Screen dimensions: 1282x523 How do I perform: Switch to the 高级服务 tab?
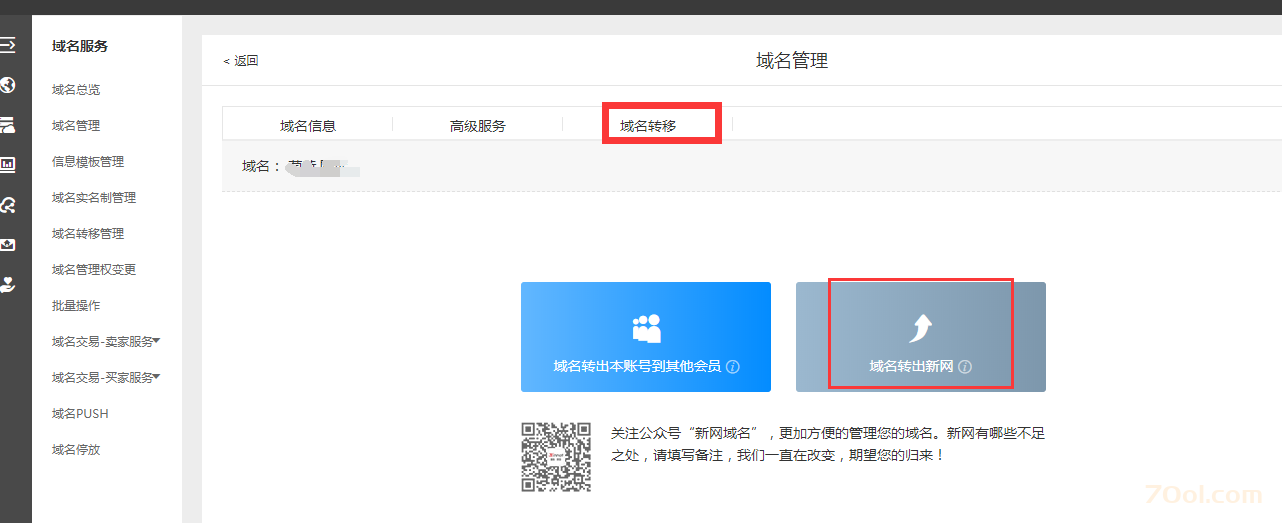(478, 126)
